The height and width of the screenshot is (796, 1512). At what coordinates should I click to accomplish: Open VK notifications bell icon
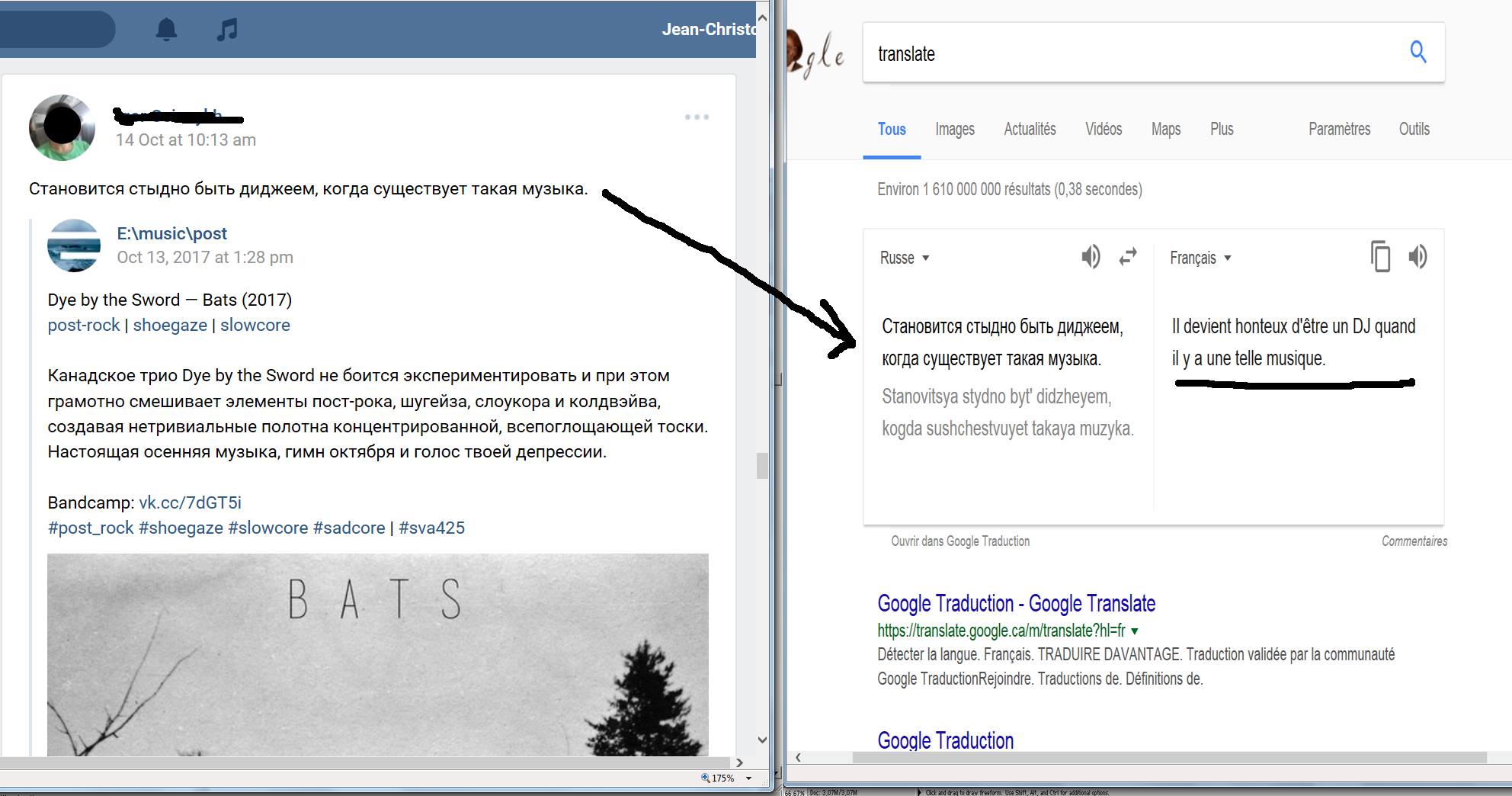(x=166, y=30)
